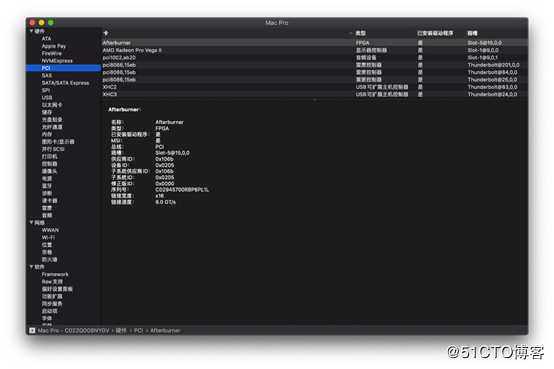Click Afterburner in the bottom path bar
Screen dimensions: 554x369
coord(165,330)
